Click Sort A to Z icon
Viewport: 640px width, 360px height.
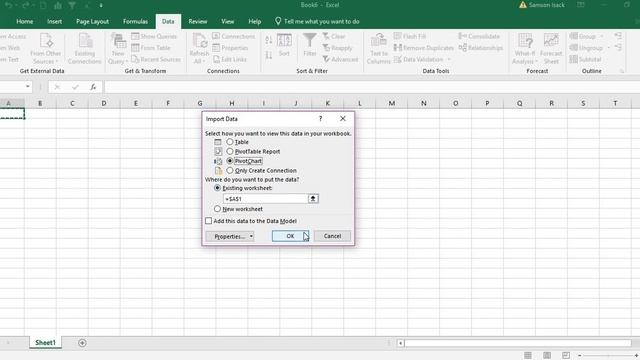click(269, 40)
